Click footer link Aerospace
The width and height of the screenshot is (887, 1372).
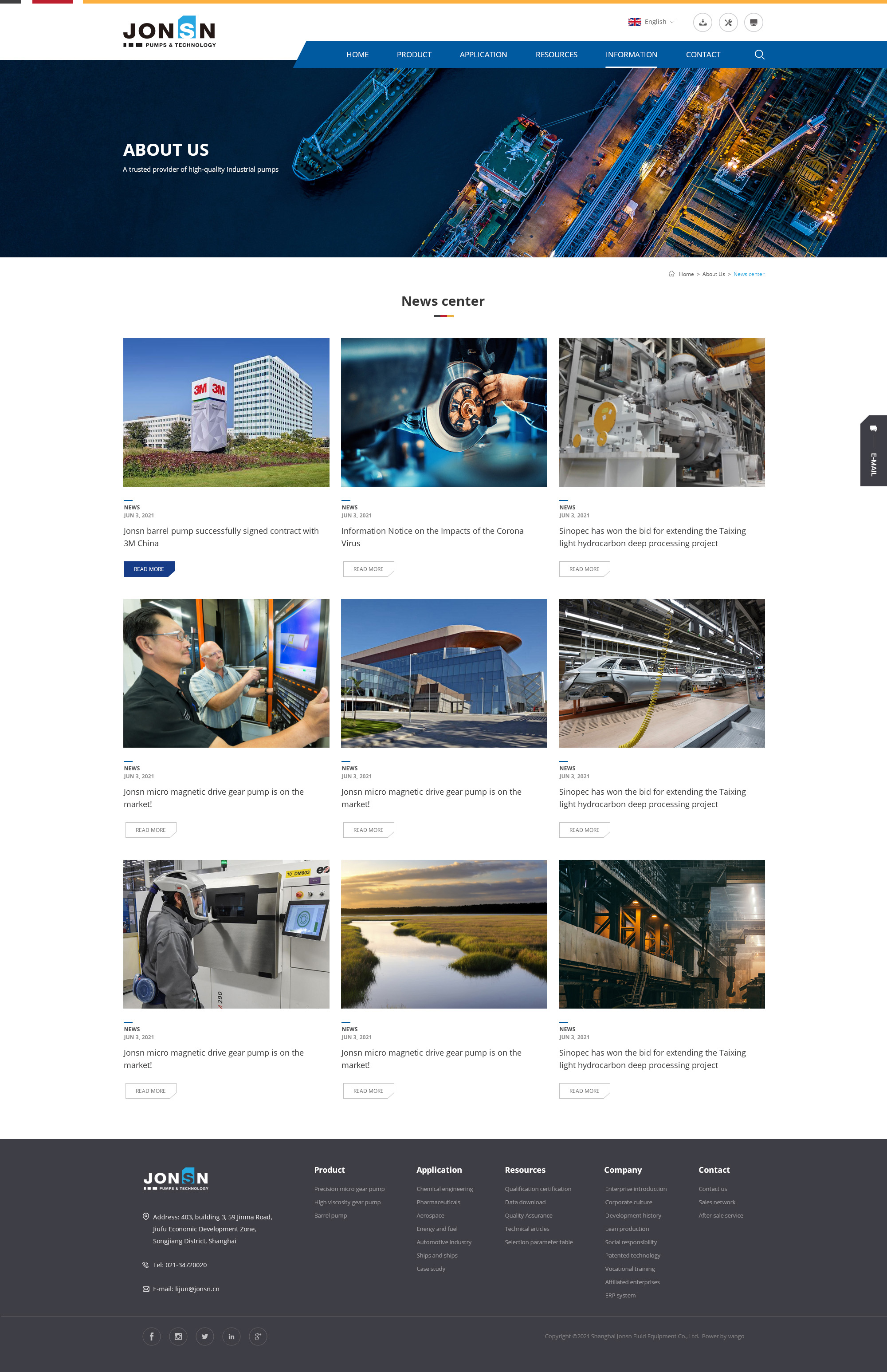click(430, 1215)
